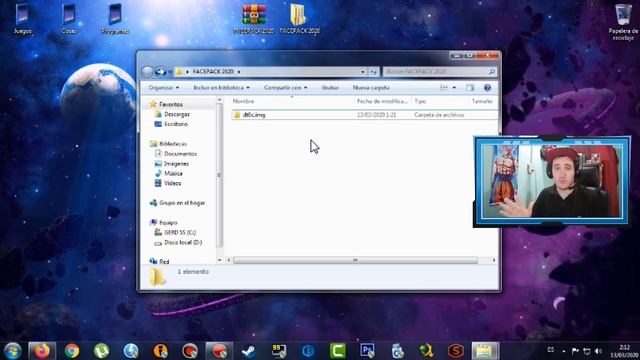Open Camtasia green C taskbar icon
640x360 pixels.
click(338, 351)
